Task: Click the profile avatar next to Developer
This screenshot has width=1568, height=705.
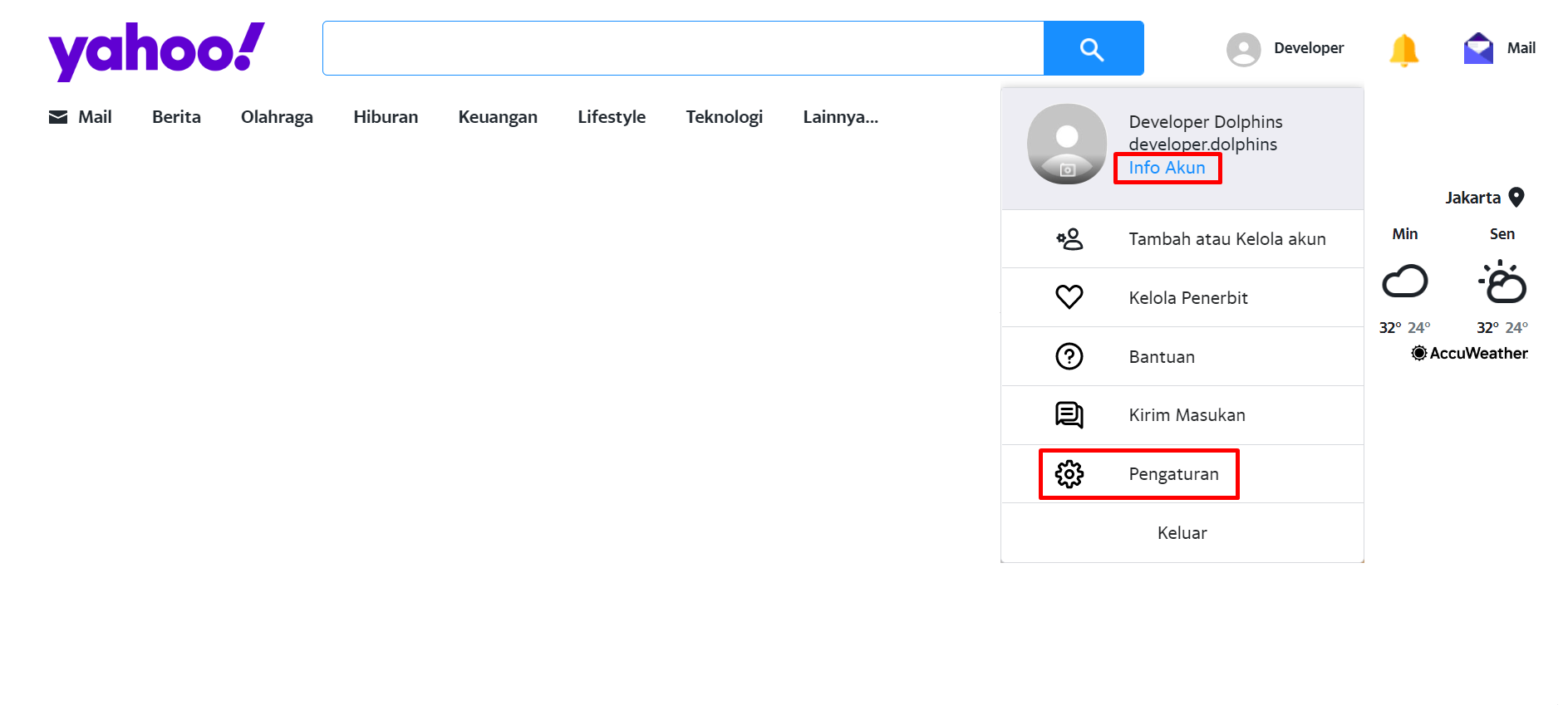Action: tap(1243, 49)
